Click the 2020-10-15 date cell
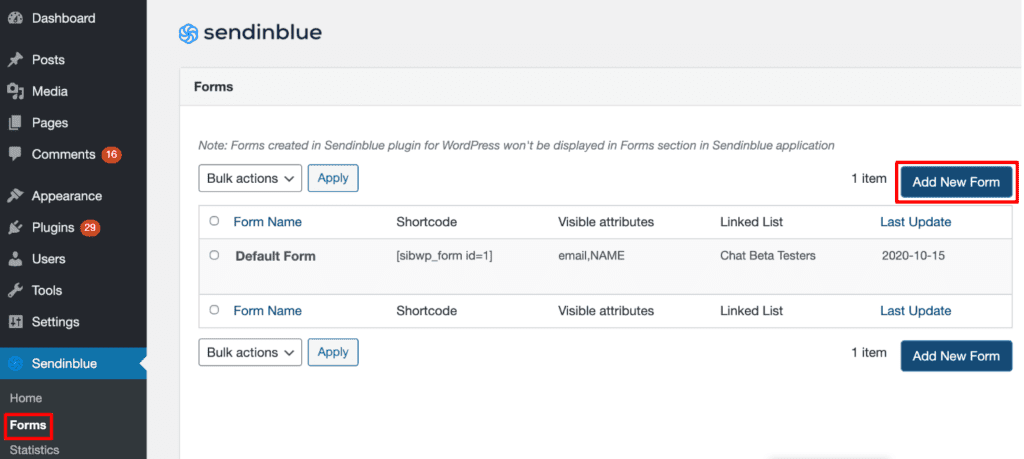Screen dimensions: 1024x459 click(913, 256)
